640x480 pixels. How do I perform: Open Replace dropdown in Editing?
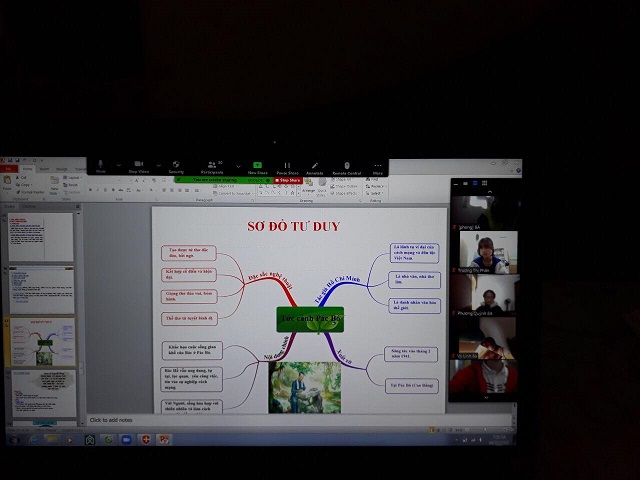pyautogui.click(x=376, y=186)
